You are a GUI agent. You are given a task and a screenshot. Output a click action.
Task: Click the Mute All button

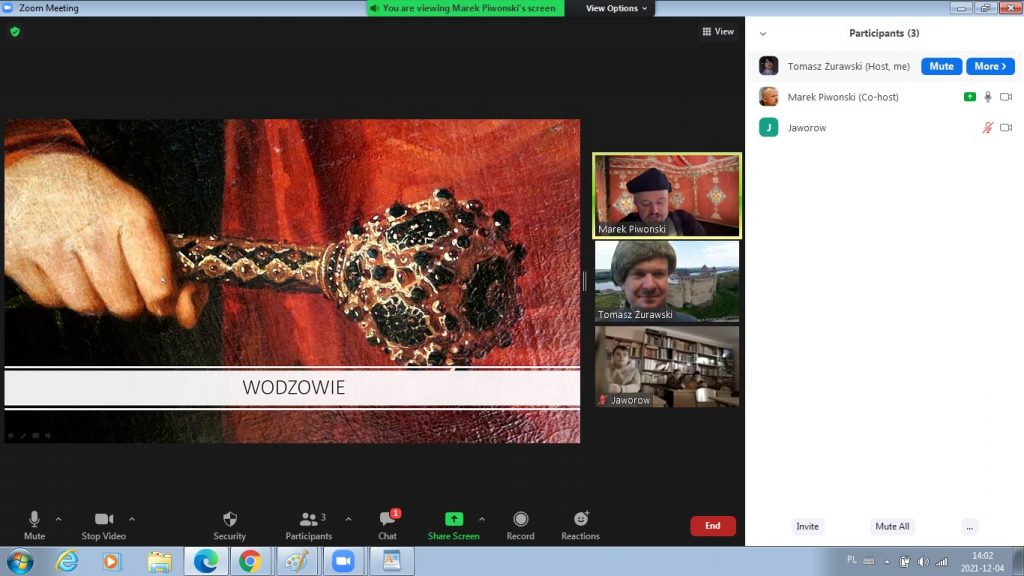892,527
